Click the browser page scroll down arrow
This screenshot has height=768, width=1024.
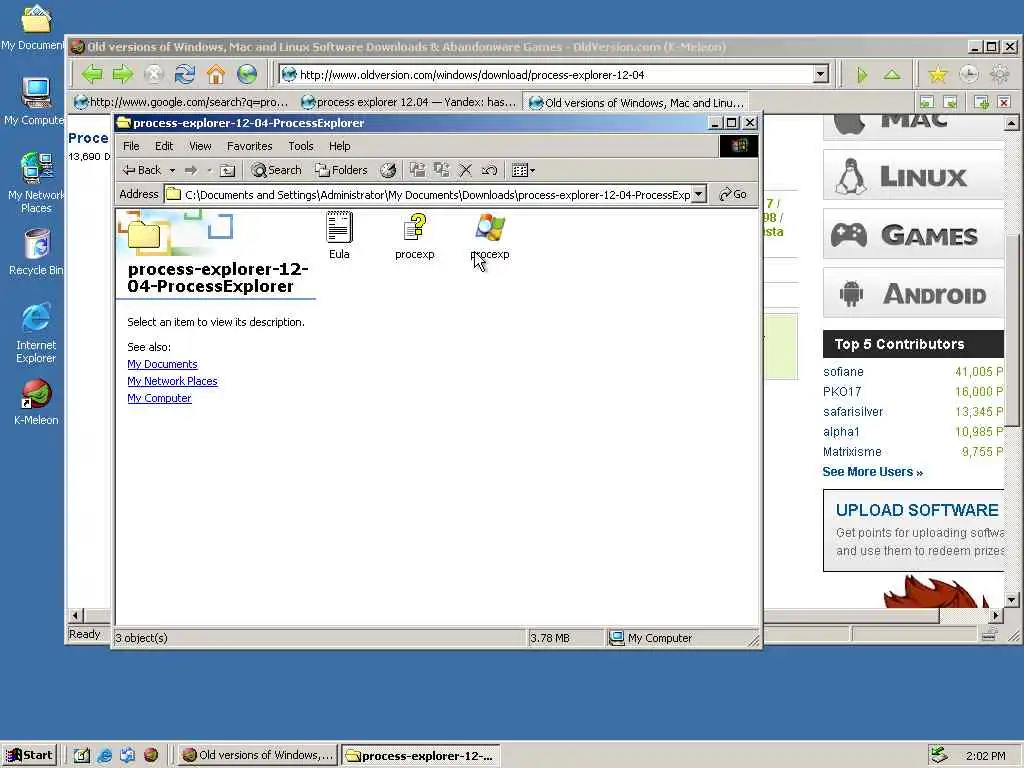[x=1012, y=600]
